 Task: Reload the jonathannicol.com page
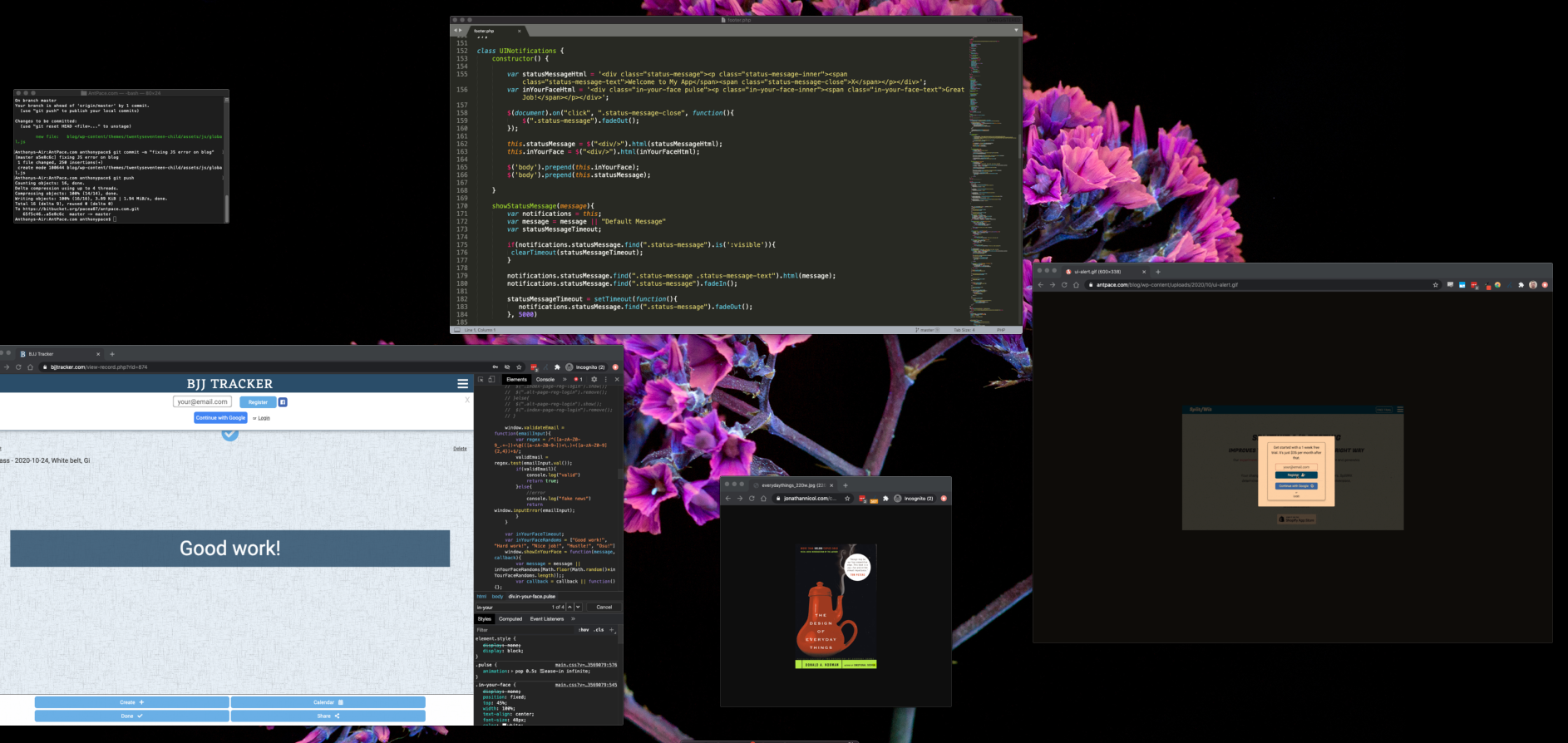[752, 499]
